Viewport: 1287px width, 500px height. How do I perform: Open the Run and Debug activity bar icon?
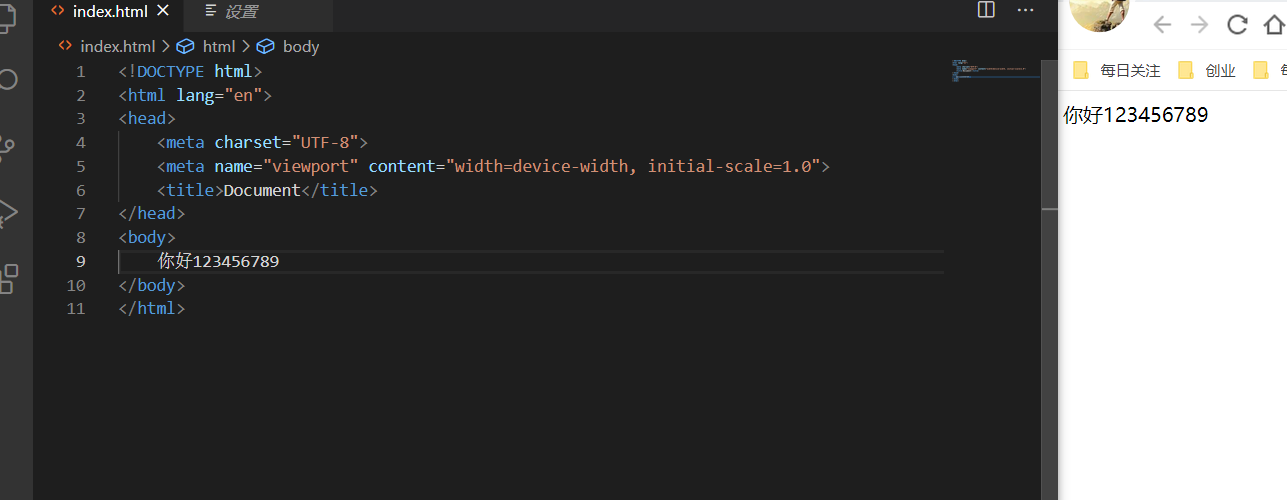coord(6,211)
